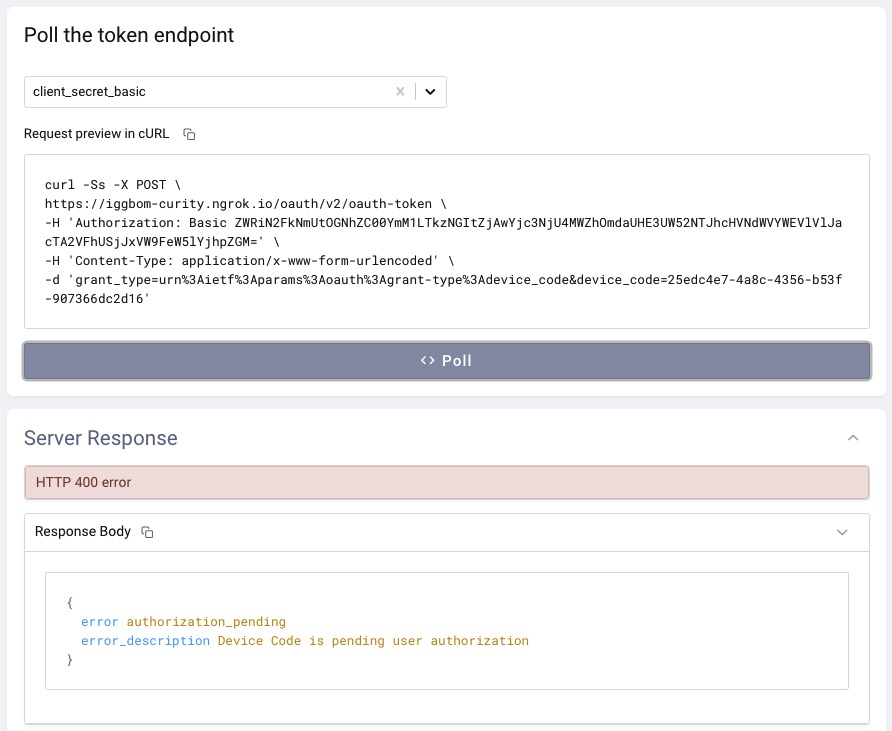Collapse the Server Response panel

(x=853, y=438)
